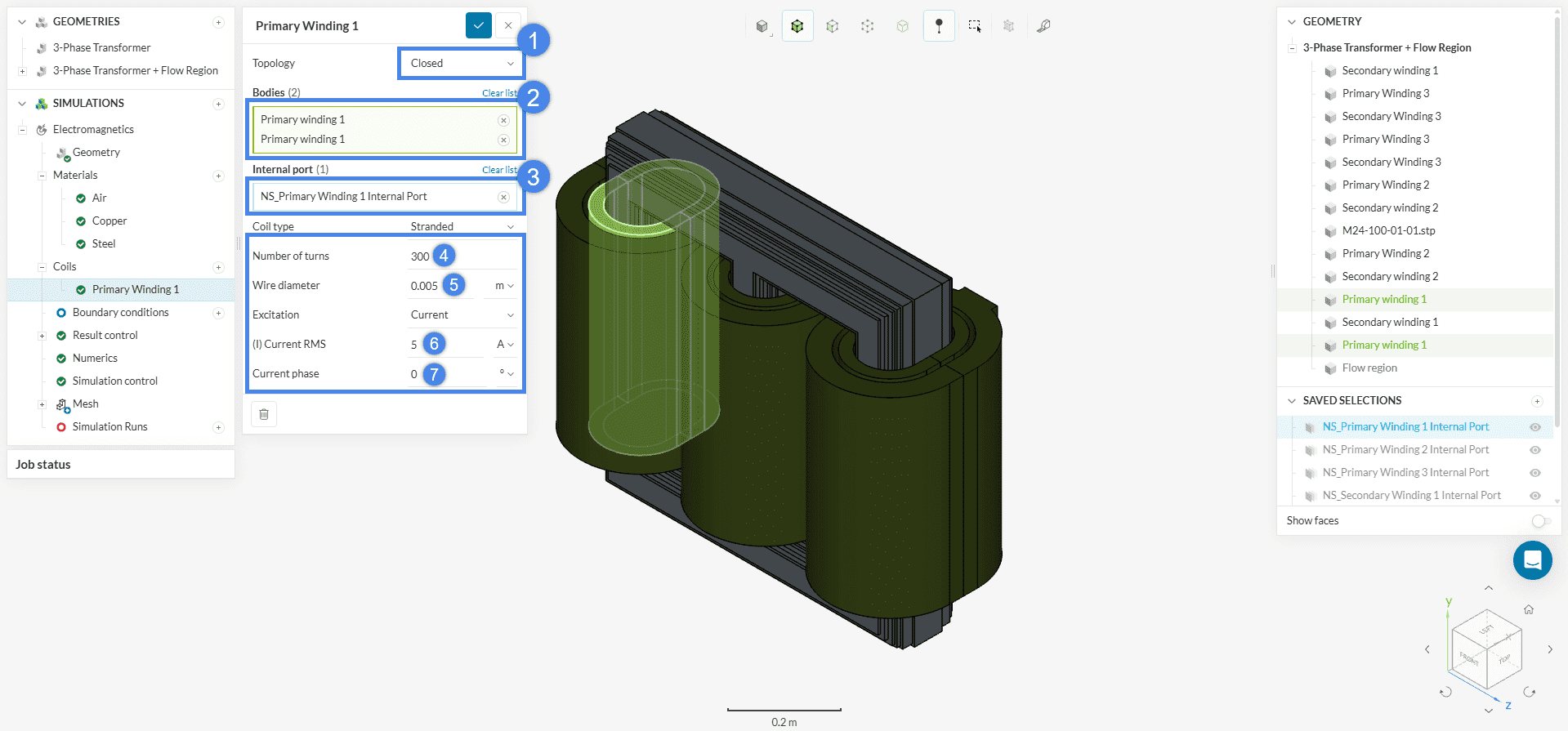Activate the box selection tool

click(x=974, y=26)
